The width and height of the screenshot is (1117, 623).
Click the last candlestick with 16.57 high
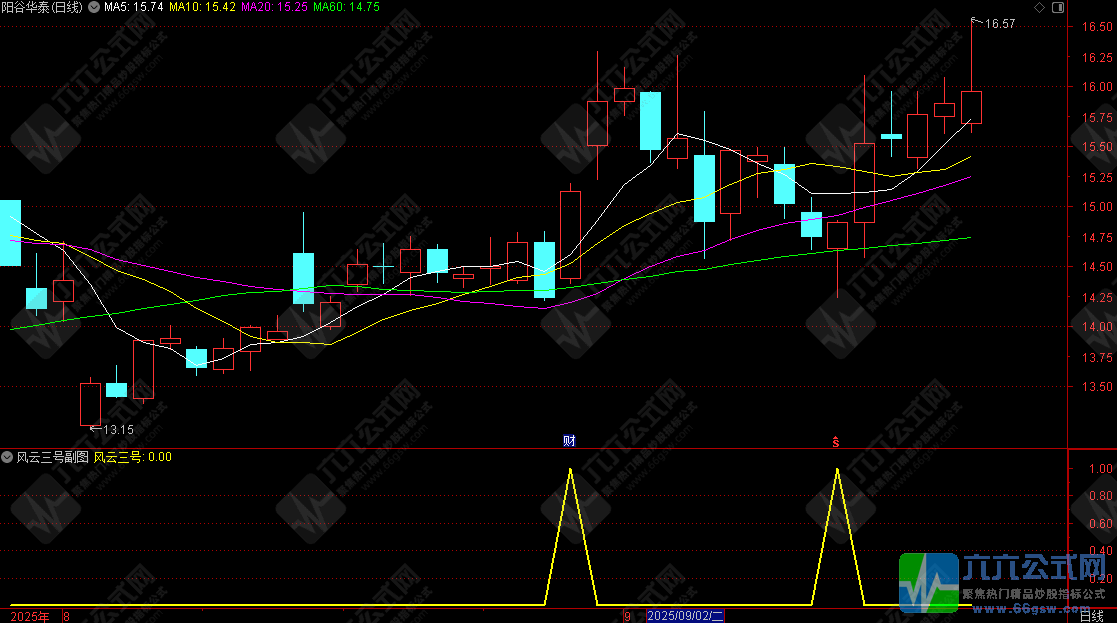click(x=971, y=106)
